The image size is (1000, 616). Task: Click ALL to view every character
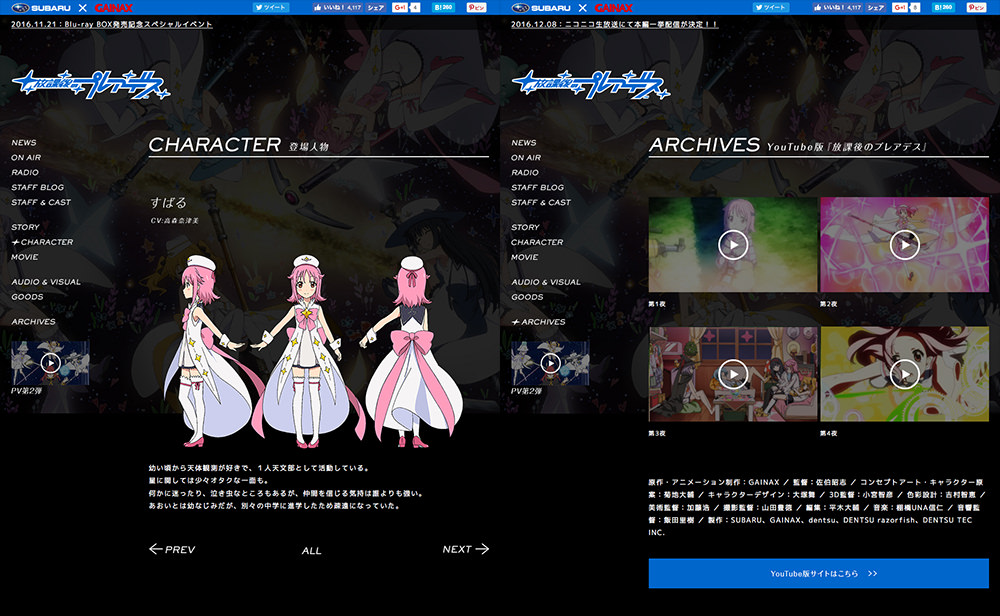point(311,551)
